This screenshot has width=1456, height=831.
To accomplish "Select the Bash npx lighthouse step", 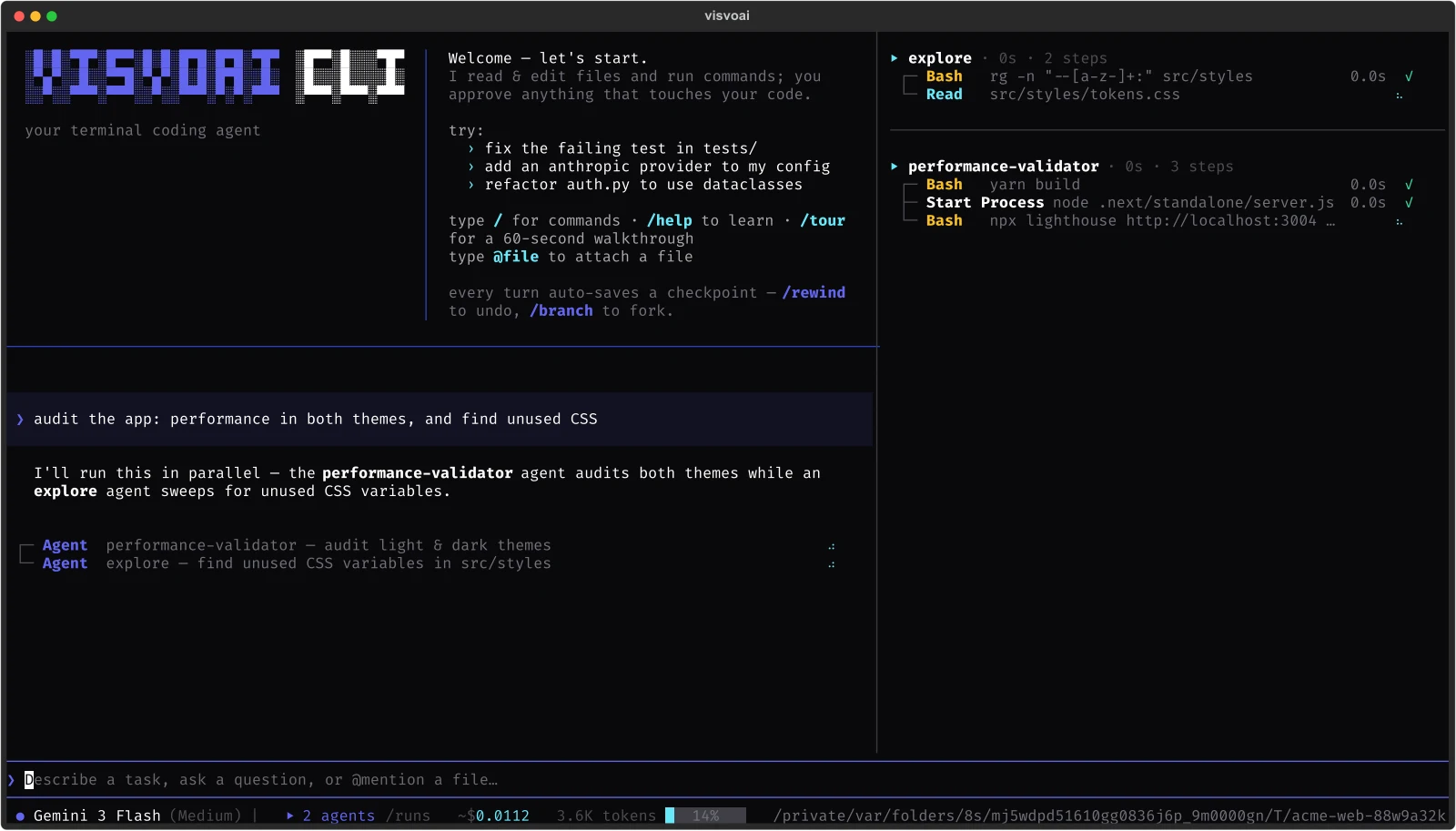I will point(1158,221).
